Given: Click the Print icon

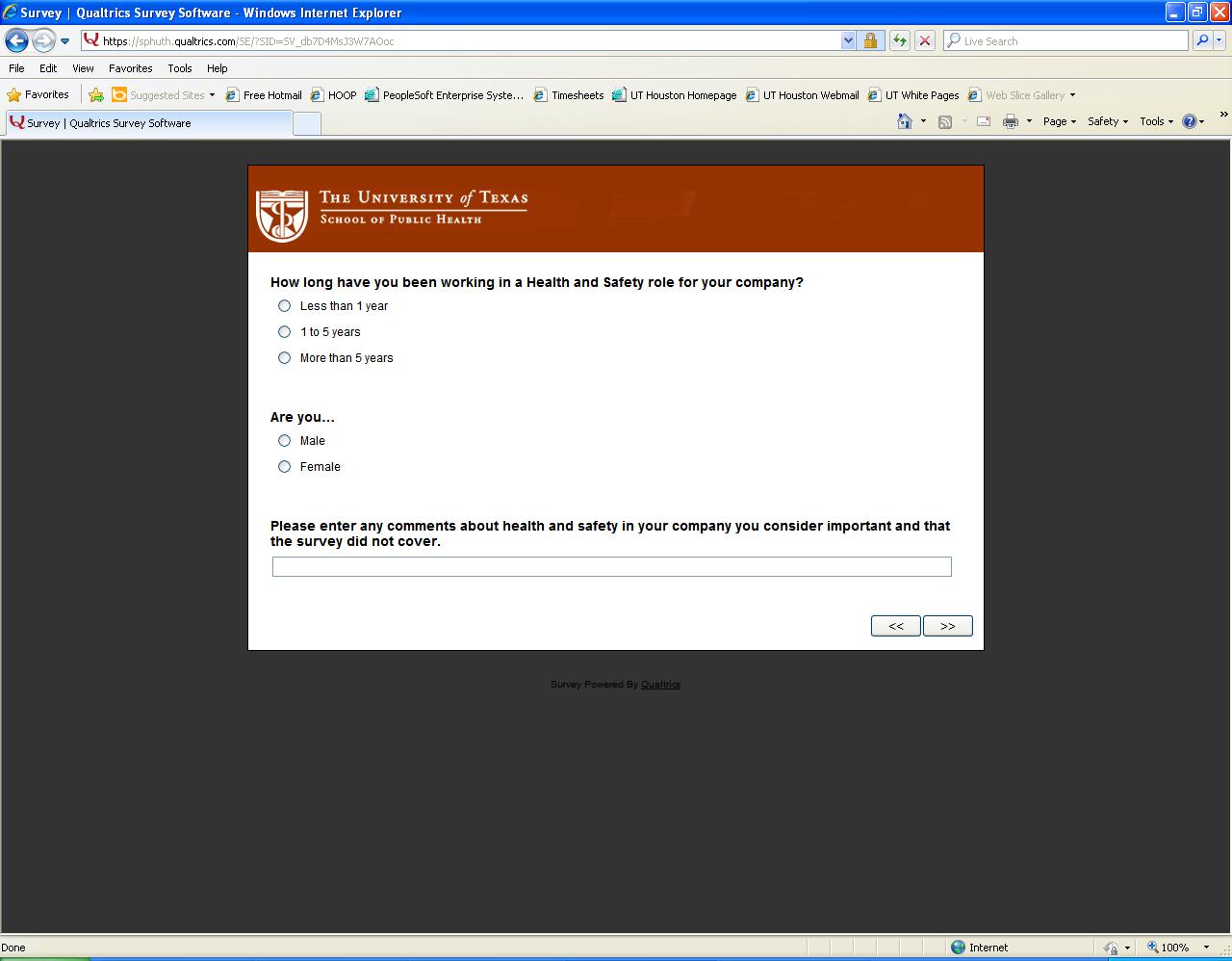Looking at the screenshot, I should pos(1011,121).
